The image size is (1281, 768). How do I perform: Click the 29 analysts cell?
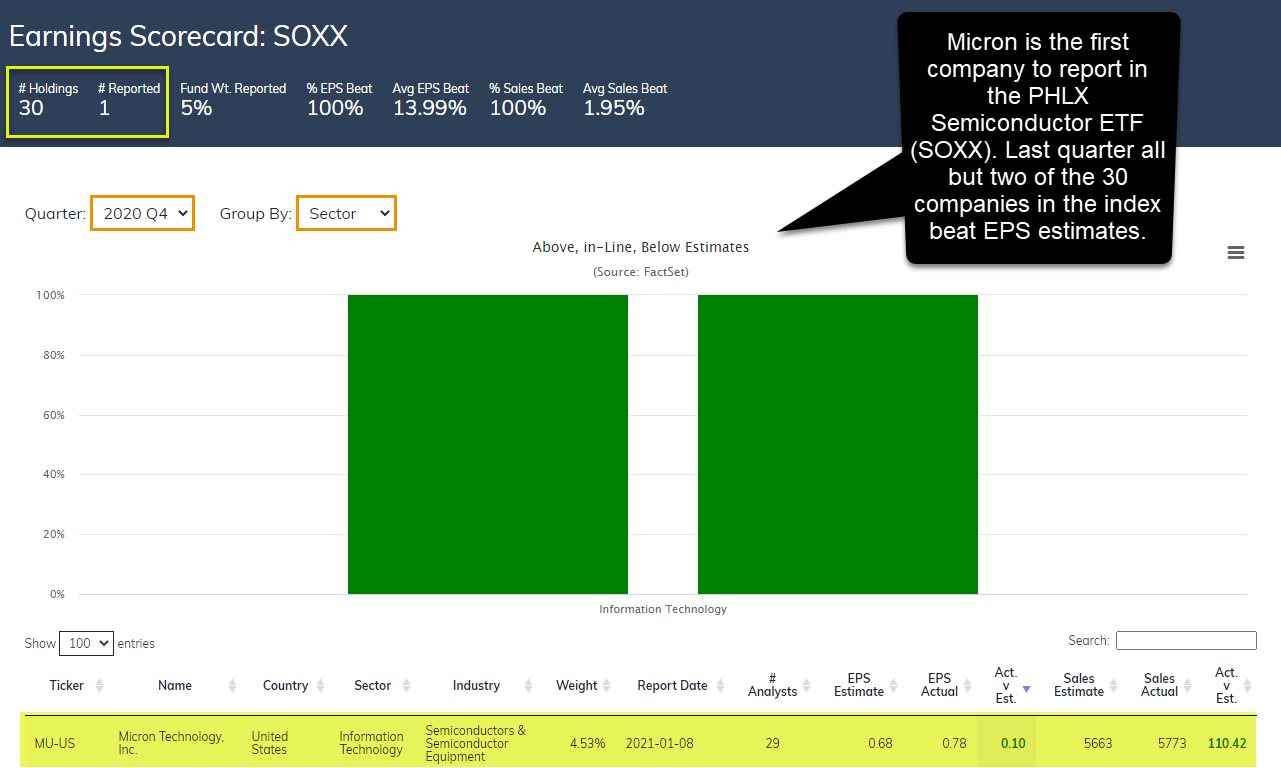[x=772, y=743]
